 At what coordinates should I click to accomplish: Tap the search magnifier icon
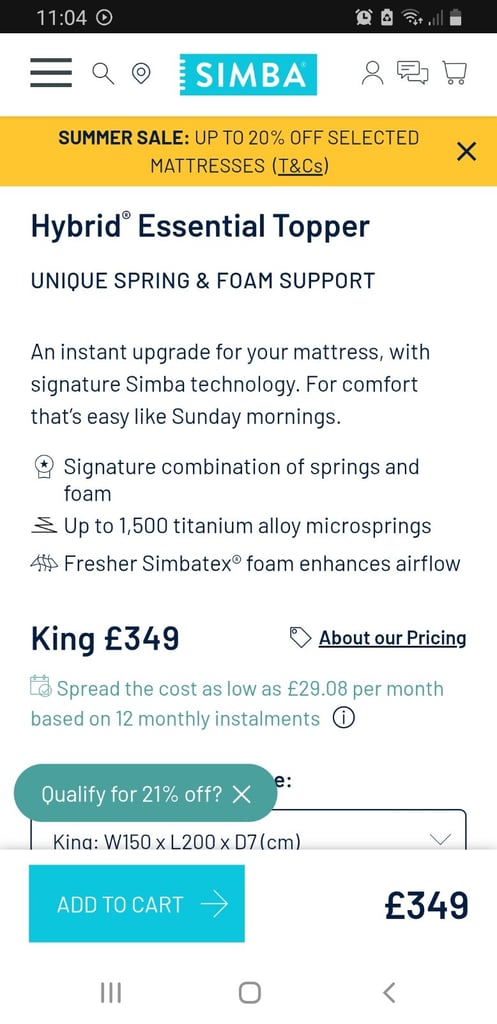pyautogui.click(x=103, y=73)
